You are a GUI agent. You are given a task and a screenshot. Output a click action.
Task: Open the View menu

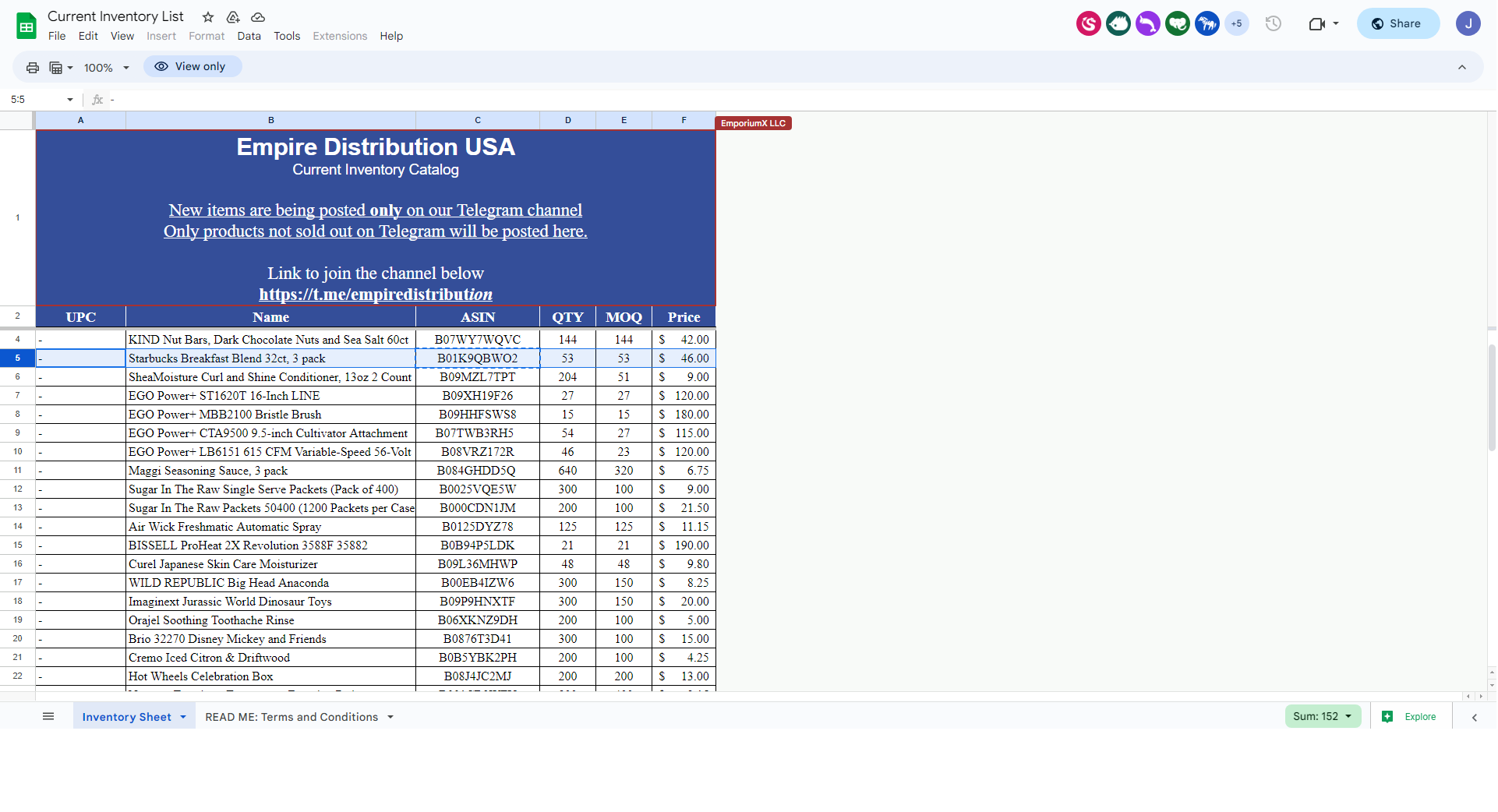122,37
